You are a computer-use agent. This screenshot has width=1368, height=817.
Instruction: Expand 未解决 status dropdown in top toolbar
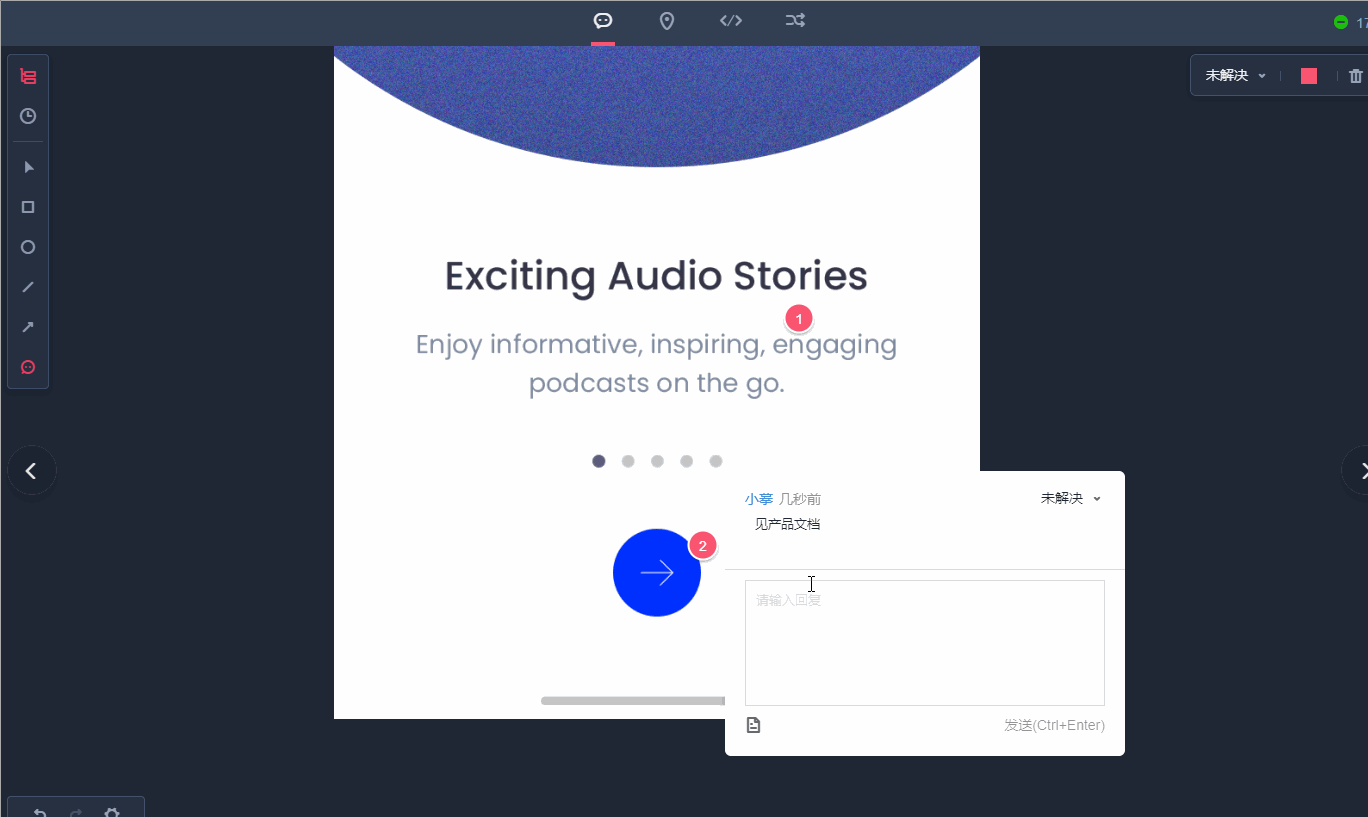[x=1236, y=76]
